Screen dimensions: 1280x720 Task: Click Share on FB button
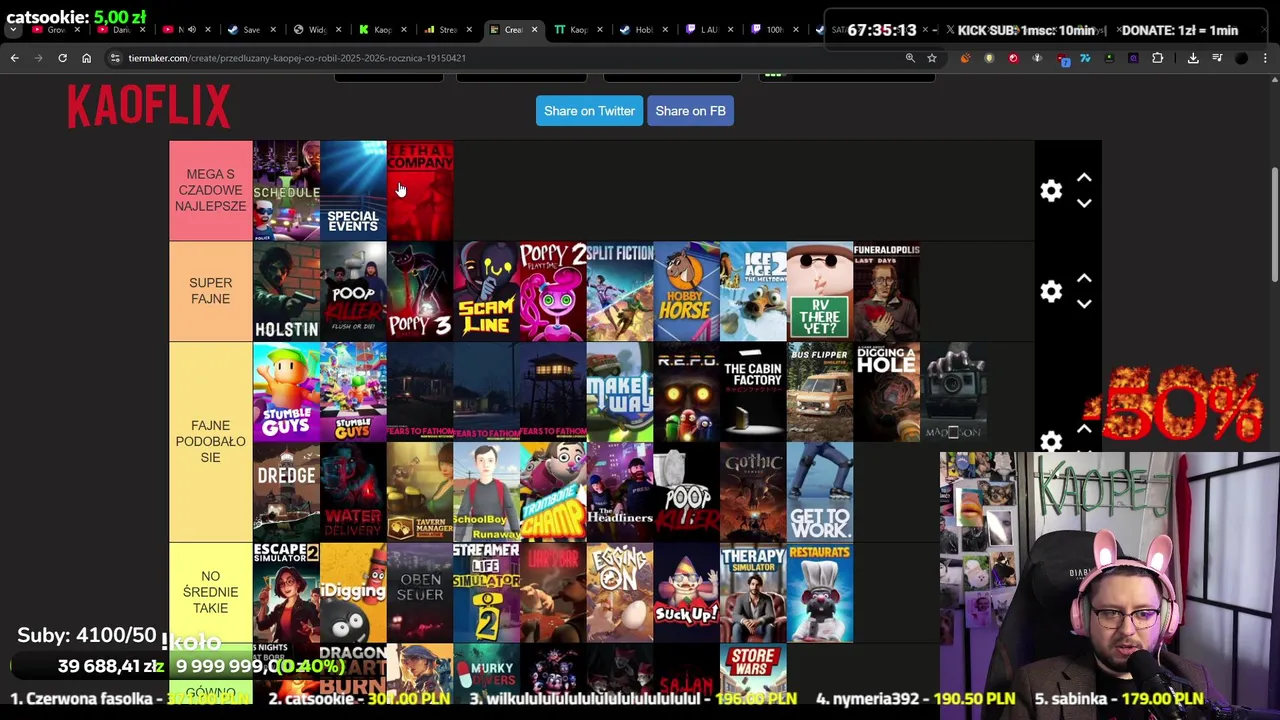click(690, 111)
